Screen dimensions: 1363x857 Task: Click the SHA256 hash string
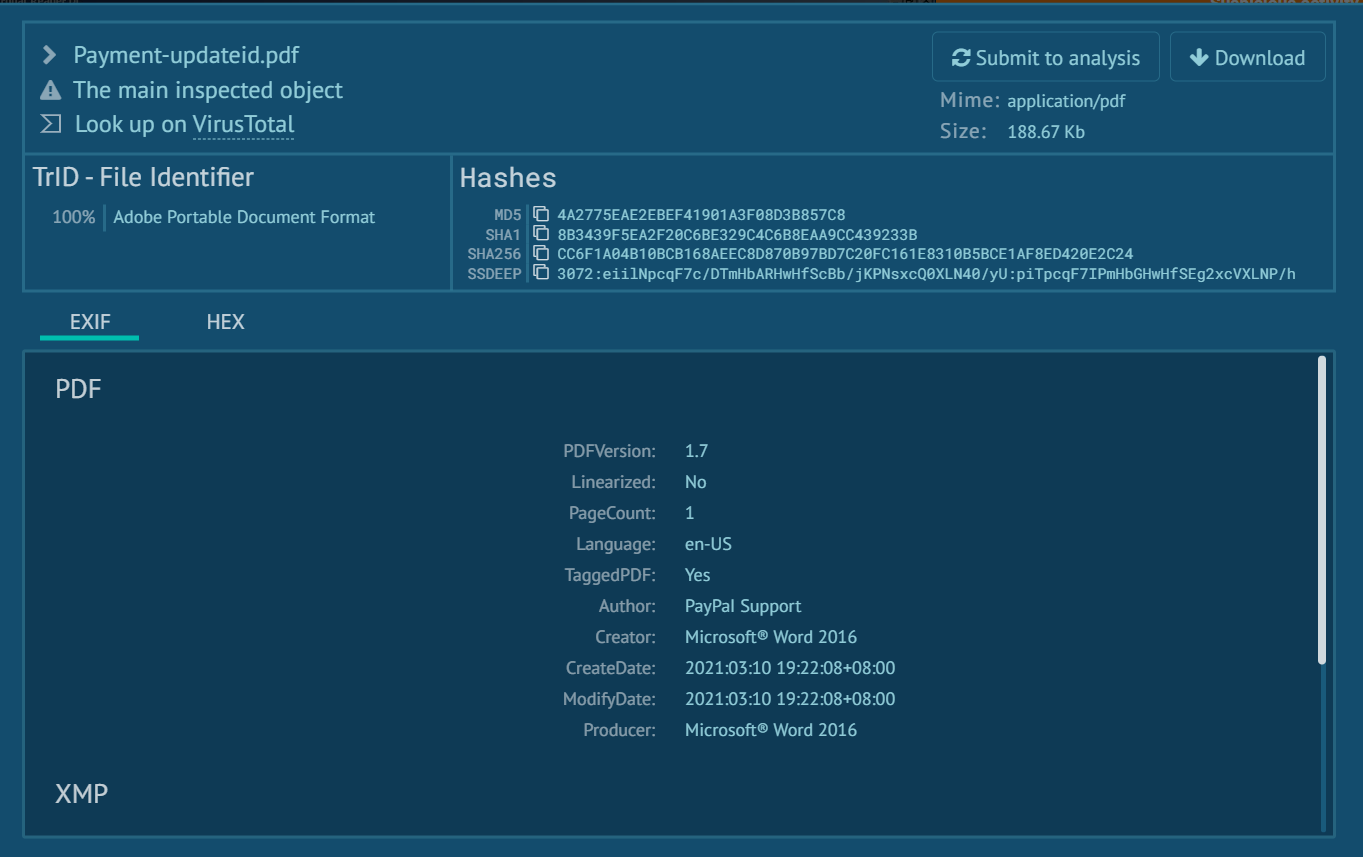point(845,254)
